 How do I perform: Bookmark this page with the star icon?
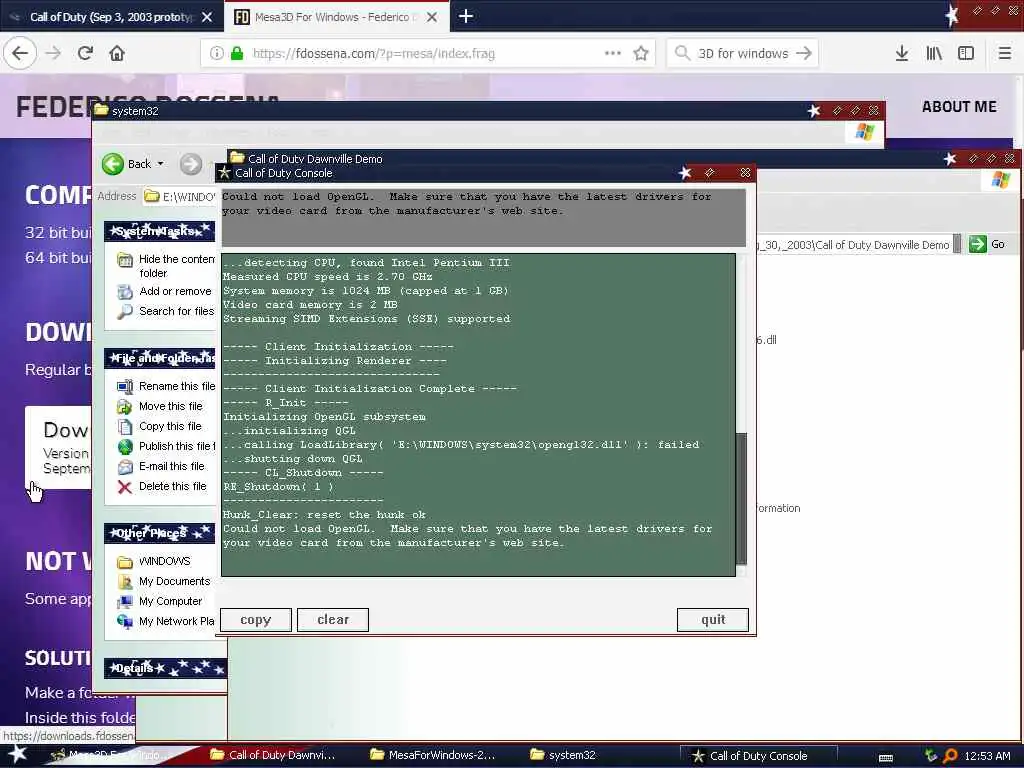641,53
